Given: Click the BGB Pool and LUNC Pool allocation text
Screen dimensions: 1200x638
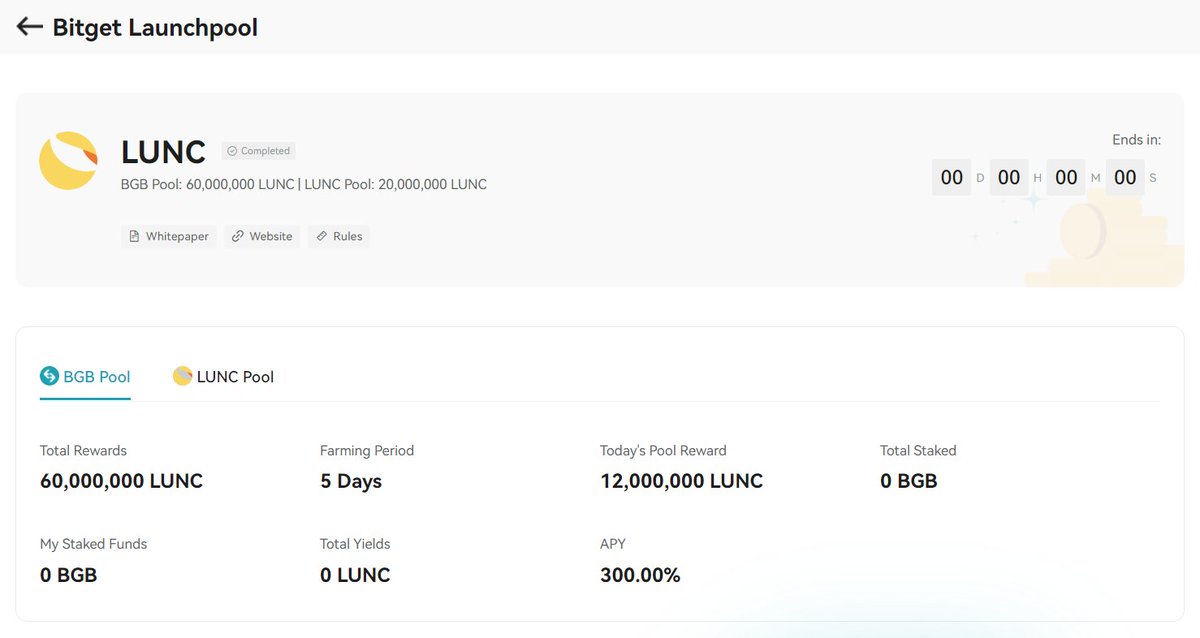Looking at the screenshot, I should coord(304,184).
